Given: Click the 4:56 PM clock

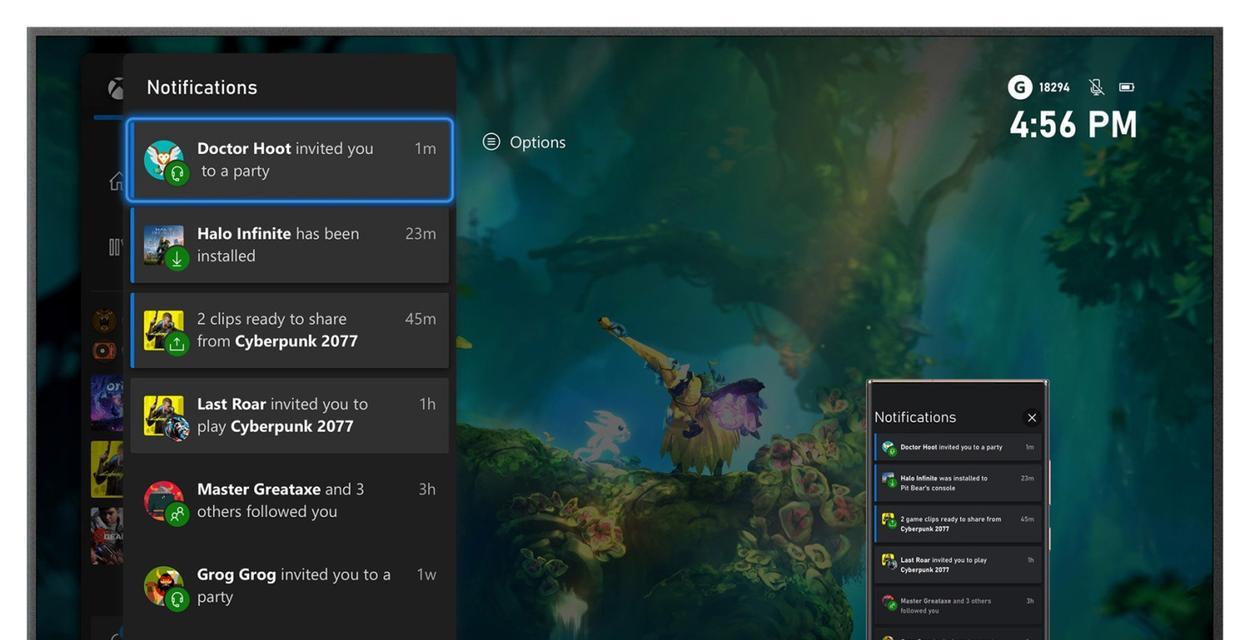Looking at the screenshot, I should pyautogui.click(x=1073, y=125).
